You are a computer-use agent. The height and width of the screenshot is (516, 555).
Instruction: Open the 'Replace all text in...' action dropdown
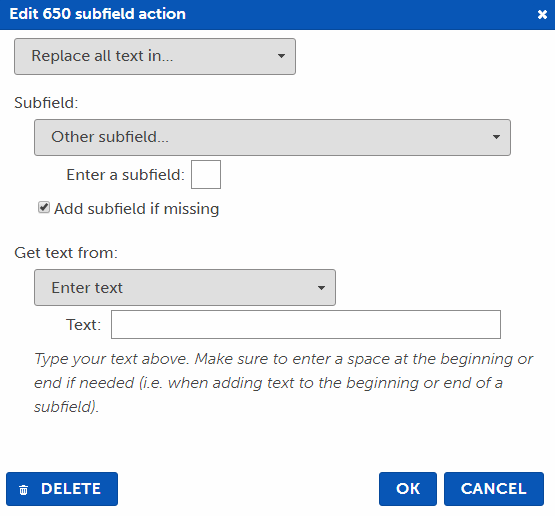pyautogui.click(x=155, y=56)
